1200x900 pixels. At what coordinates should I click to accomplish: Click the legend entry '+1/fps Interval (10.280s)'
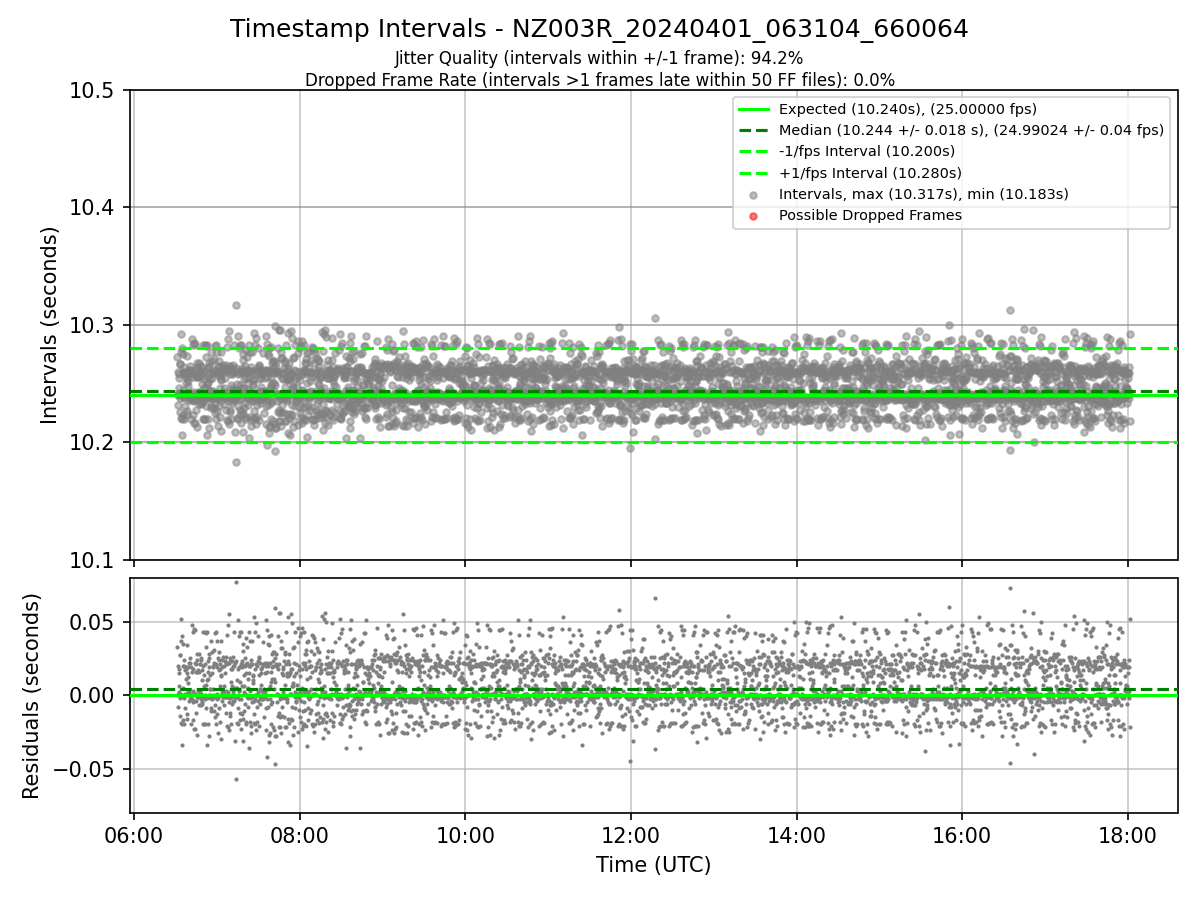pos(869,172)
